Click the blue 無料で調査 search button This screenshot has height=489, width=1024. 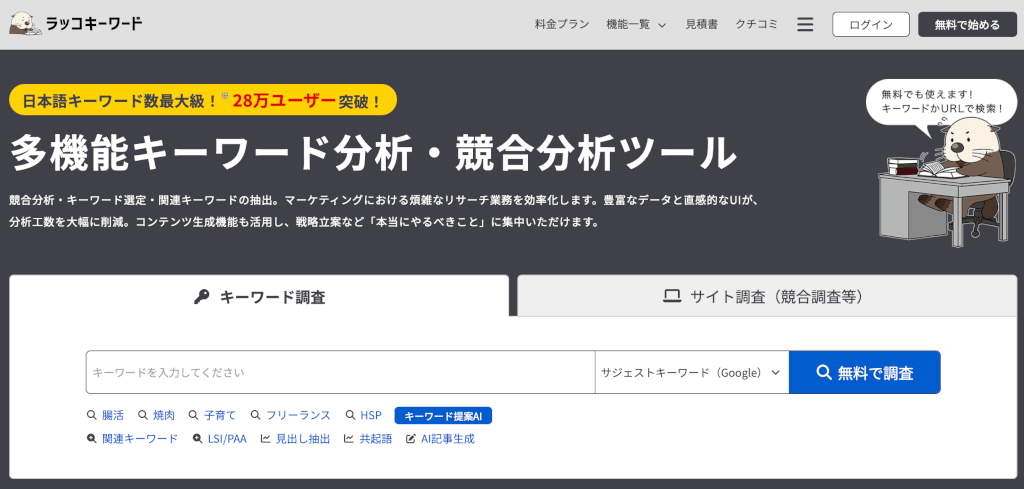865,373
